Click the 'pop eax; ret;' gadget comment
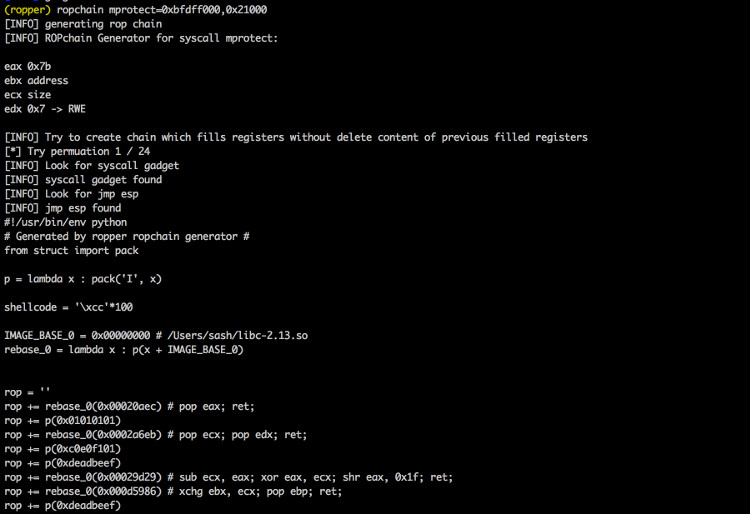Screen dimensions: 750x514 [211, 406]
